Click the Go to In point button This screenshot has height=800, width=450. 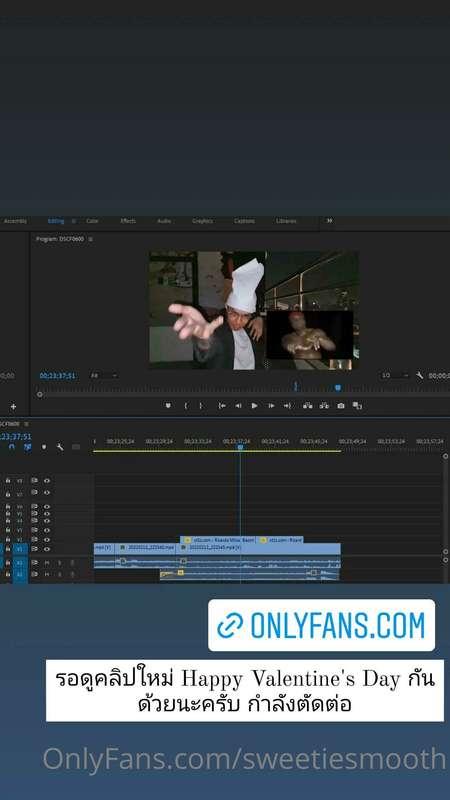click(x=222, y=406)
